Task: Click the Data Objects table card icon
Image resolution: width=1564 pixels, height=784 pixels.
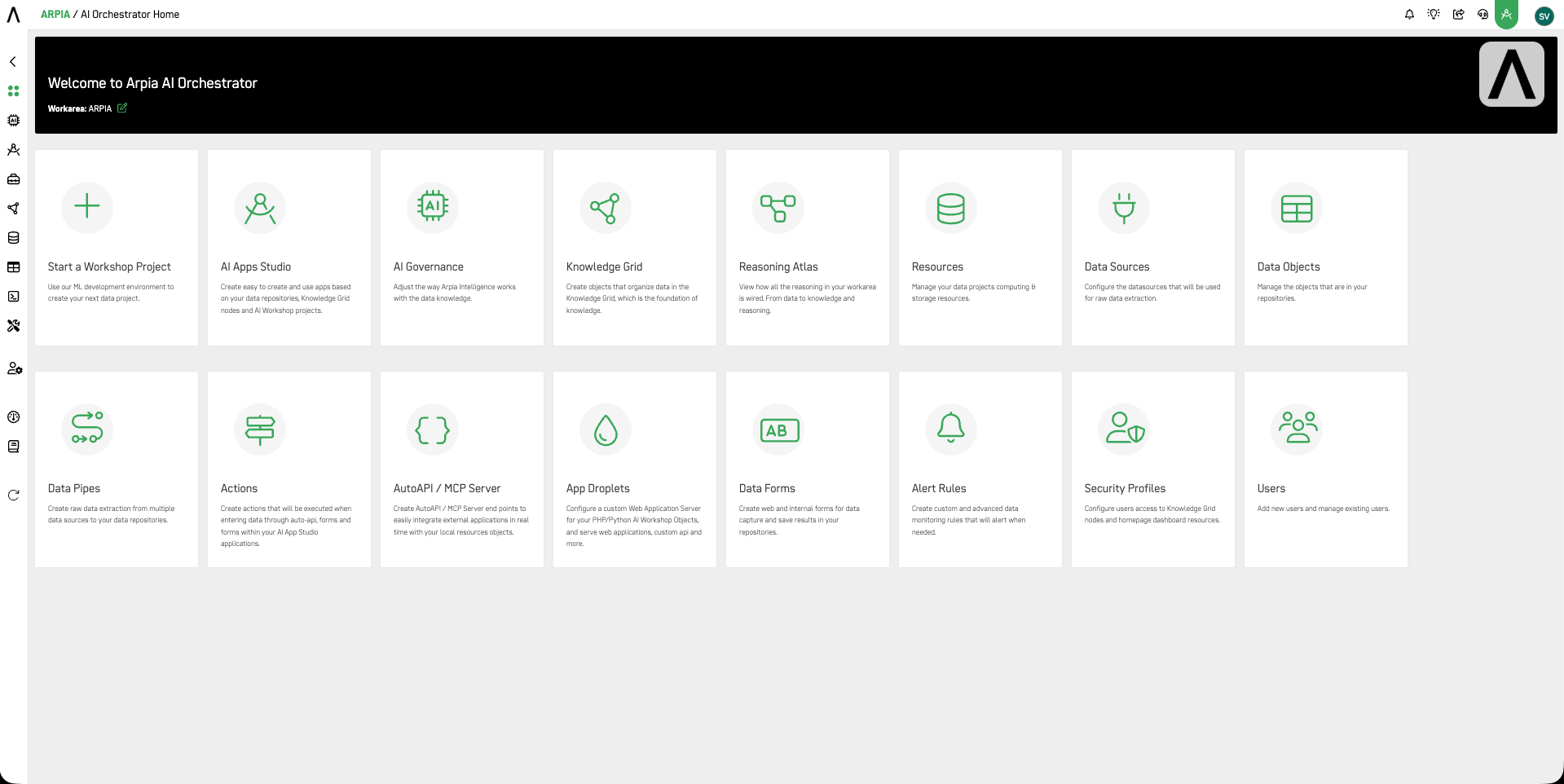Action: tap(1297, 207)
